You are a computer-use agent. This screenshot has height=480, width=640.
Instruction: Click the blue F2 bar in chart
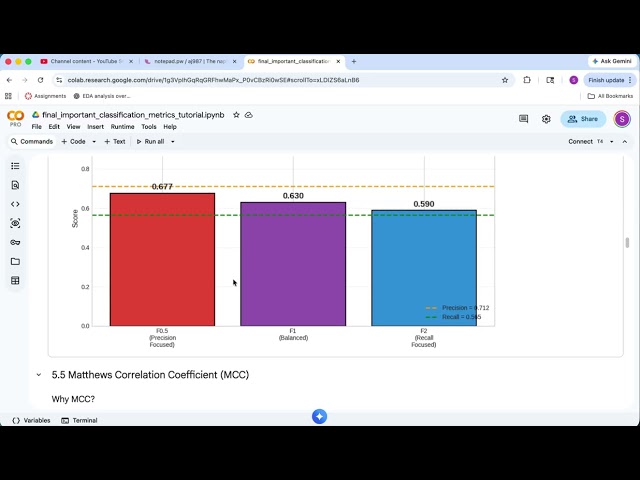tap(424, 268)
